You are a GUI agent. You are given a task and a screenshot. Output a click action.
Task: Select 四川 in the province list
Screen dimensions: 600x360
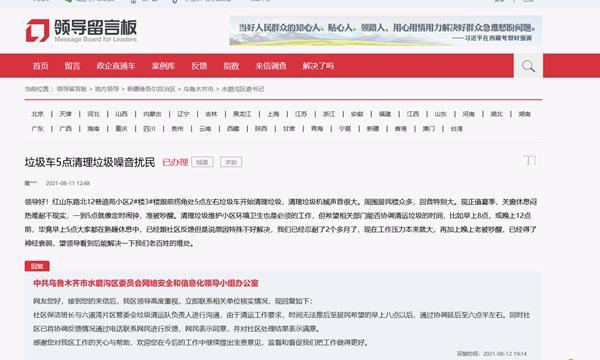click(x=149, y=129)
